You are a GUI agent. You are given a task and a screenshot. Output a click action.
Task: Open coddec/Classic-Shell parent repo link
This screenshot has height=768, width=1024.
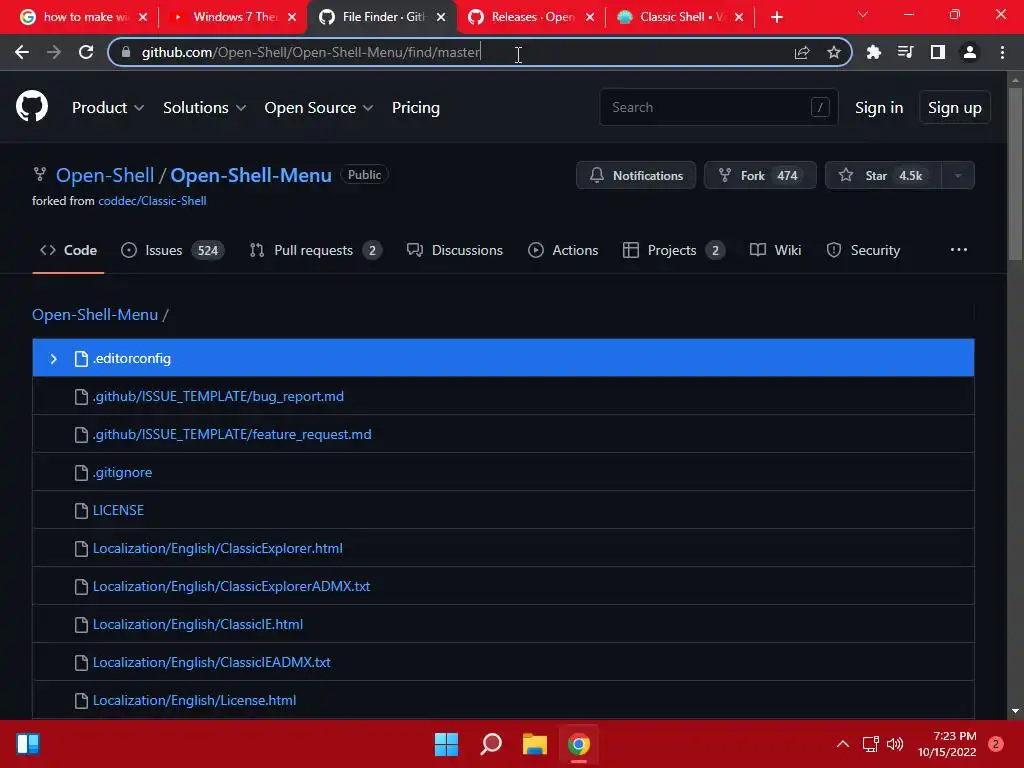152,201
